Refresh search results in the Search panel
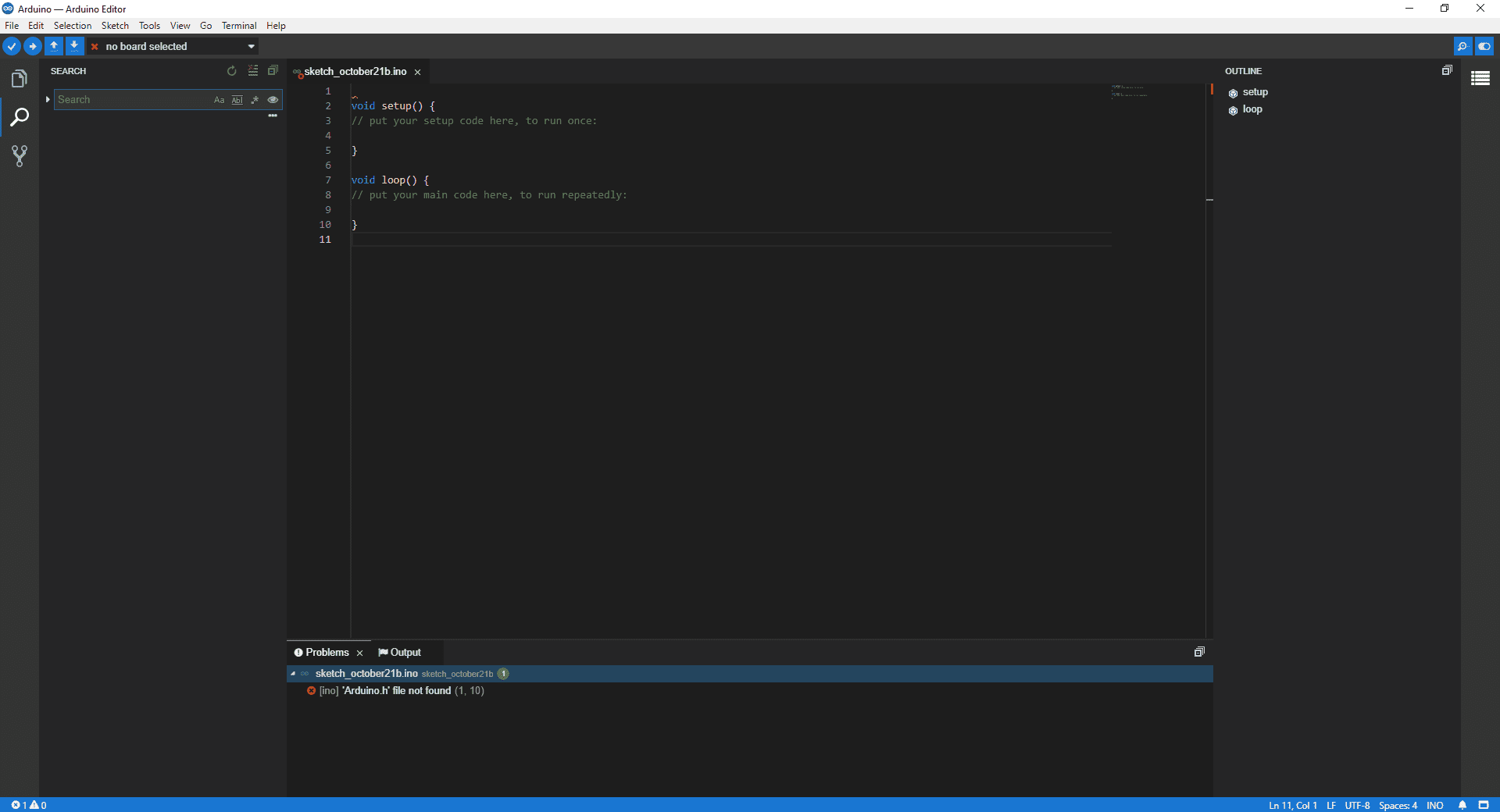 [231, 71]
